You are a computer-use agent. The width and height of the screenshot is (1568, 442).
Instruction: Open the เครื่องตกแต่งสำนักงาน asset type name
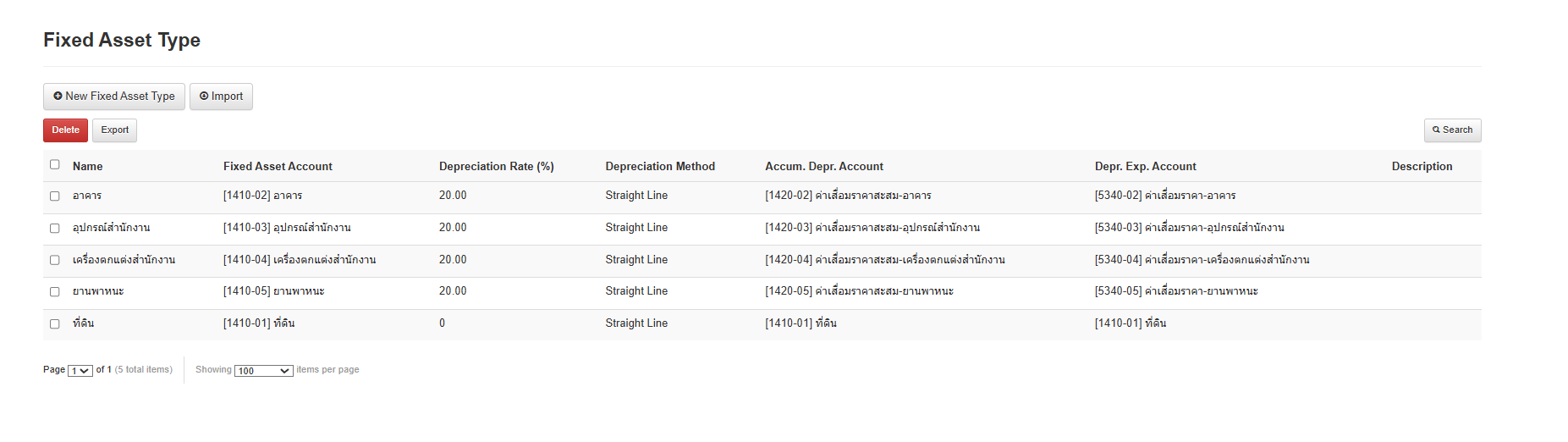coord(124,260)
